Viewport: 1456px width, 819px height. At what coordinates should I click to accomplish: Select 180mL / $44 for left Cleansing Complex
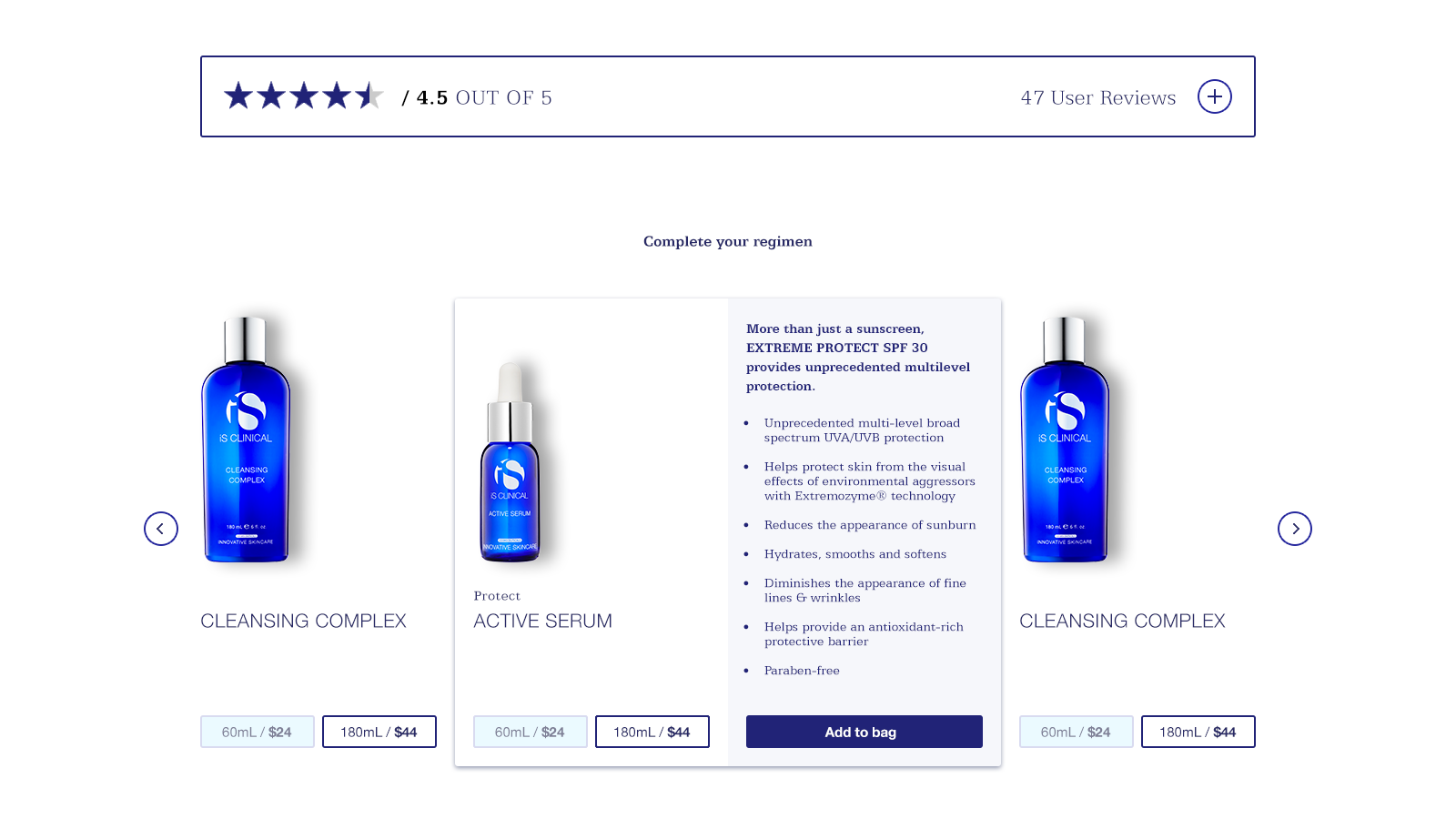pyautogui.click(x=379, y=732)
